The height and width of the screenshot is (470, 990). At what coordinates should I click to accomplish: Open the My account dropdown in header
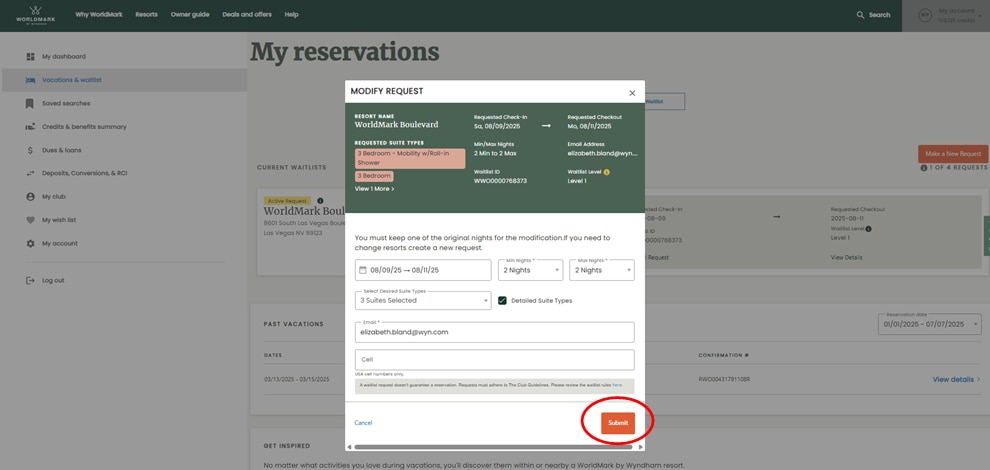click(x=946, y=16)
